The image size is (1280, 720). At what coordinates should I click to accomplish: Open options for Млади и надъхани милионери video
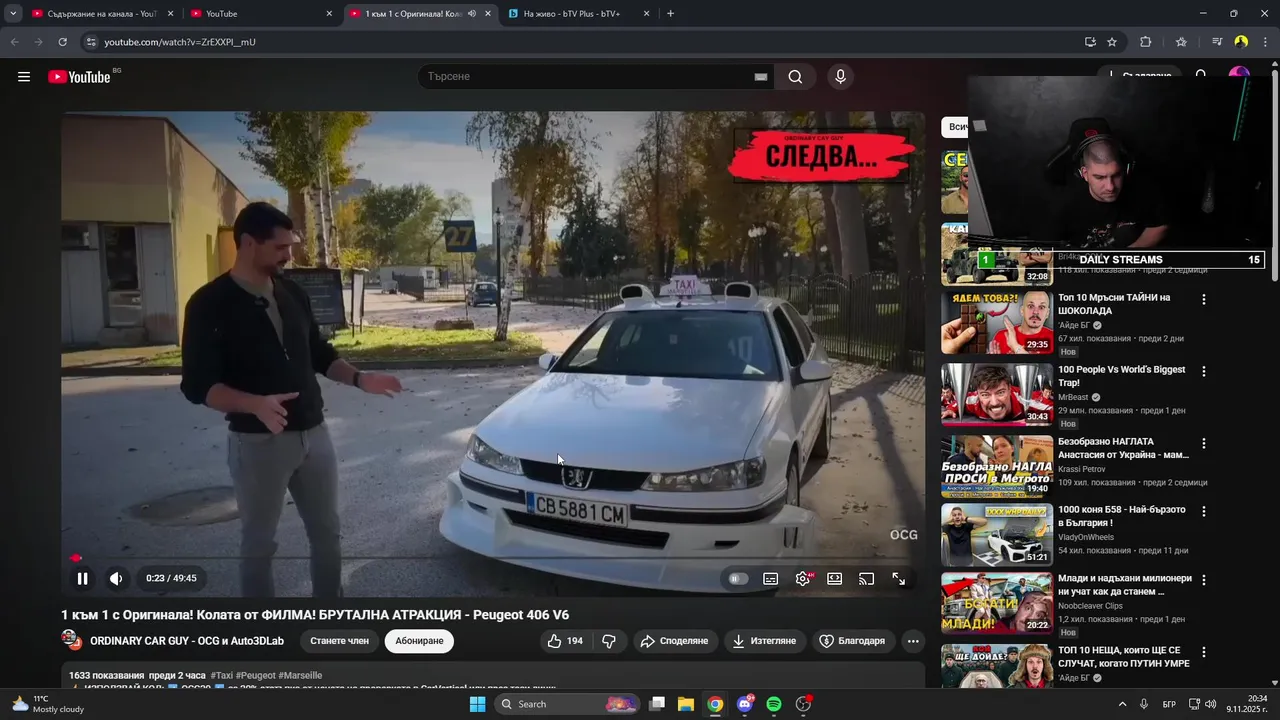1204,580
